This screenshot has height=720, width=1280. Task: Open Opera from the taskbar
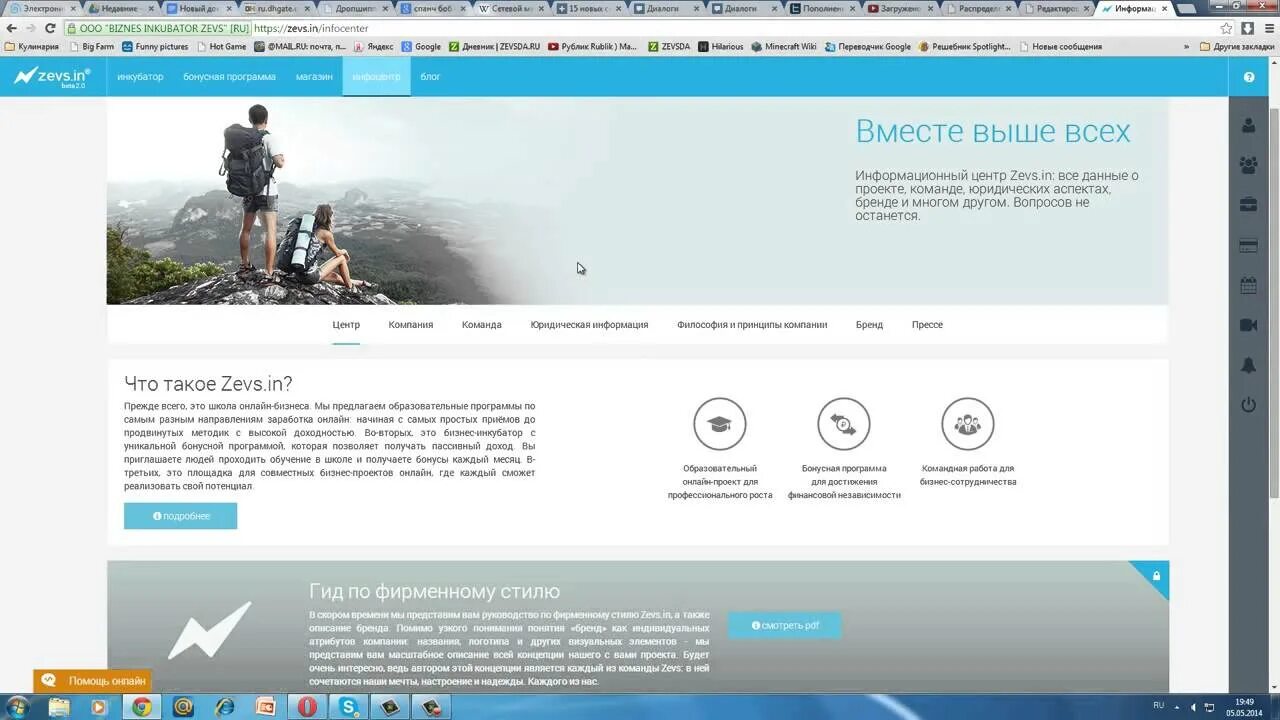point(307,707)
